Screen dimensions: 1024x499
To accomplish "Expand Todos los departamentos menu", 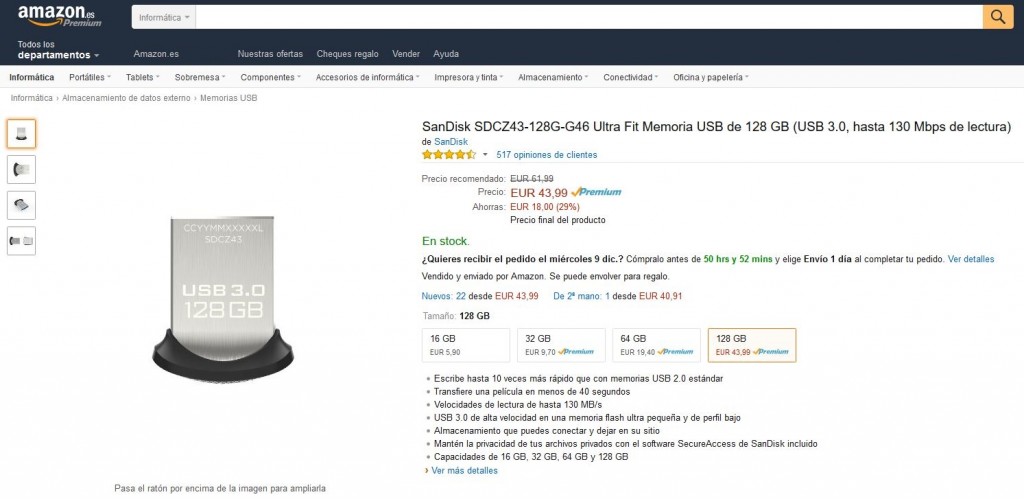I will coord(58,50).
